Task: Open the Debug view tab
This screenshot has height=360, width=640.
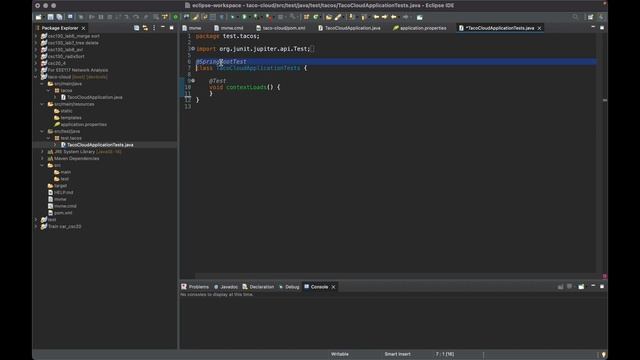Action: click(289, 287)
